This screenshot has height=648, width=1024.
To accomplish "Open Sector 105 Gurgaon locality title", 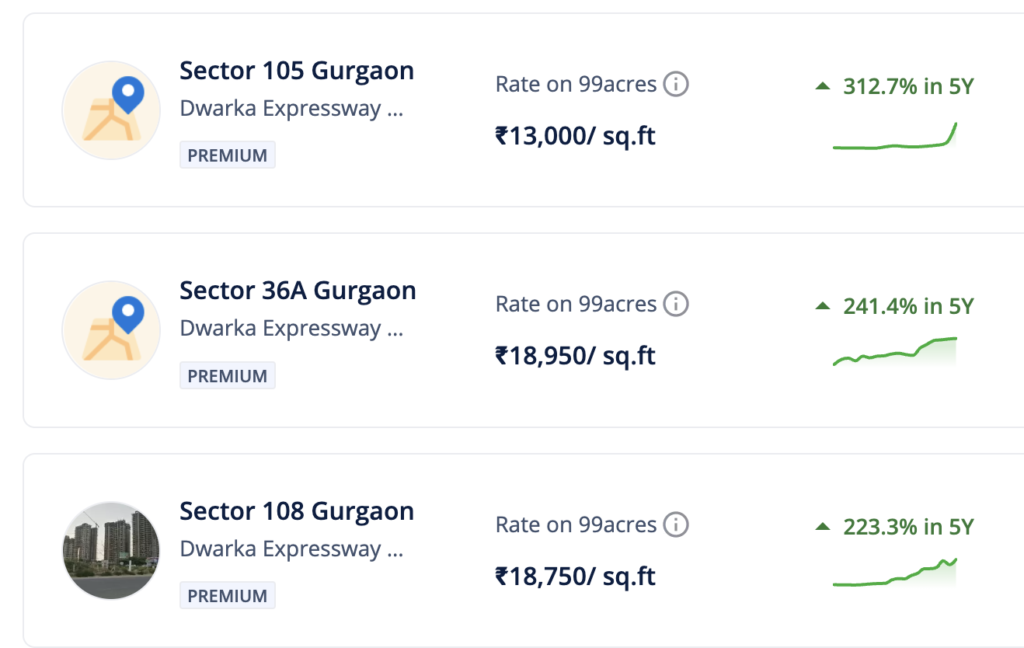I will point(296,71).
